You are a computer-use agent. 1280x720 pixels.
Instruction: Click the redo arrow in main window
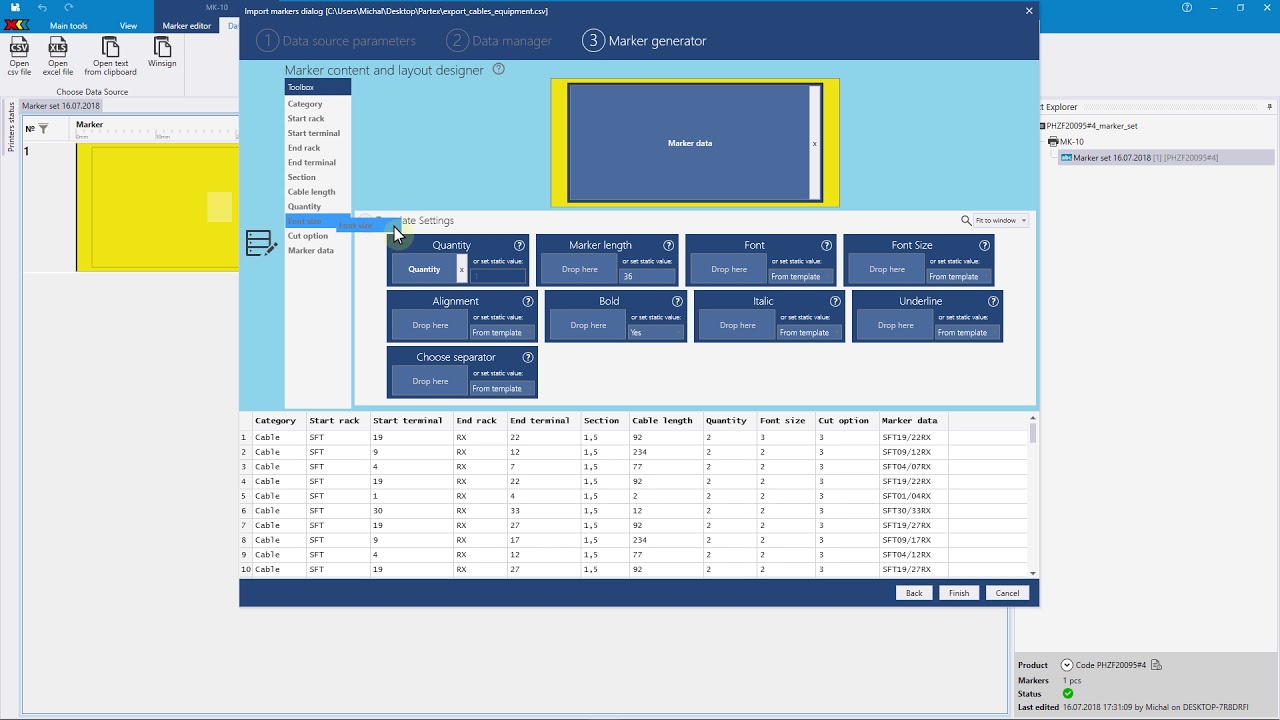tap(69, 7)
